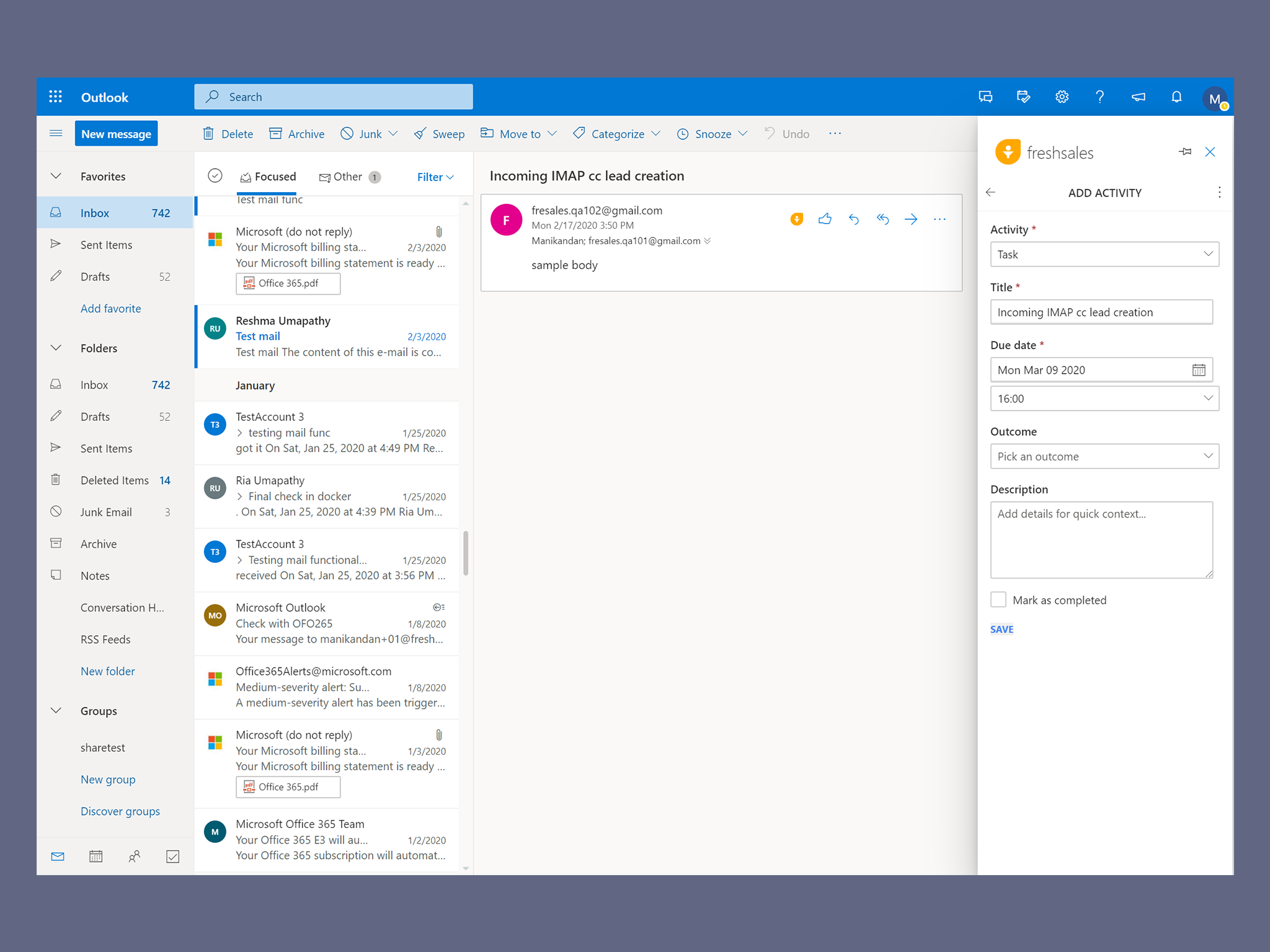This screenshot has width=1270, height=952.
Task: Click the notifications bell icon
Action: [x=1176, y=97]
